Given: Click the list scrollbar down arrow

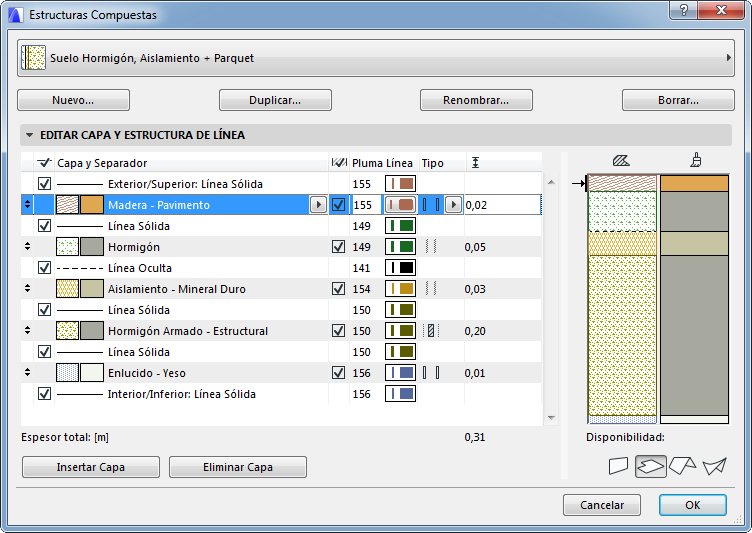Looking at the screenshot, I should point(551,418).
